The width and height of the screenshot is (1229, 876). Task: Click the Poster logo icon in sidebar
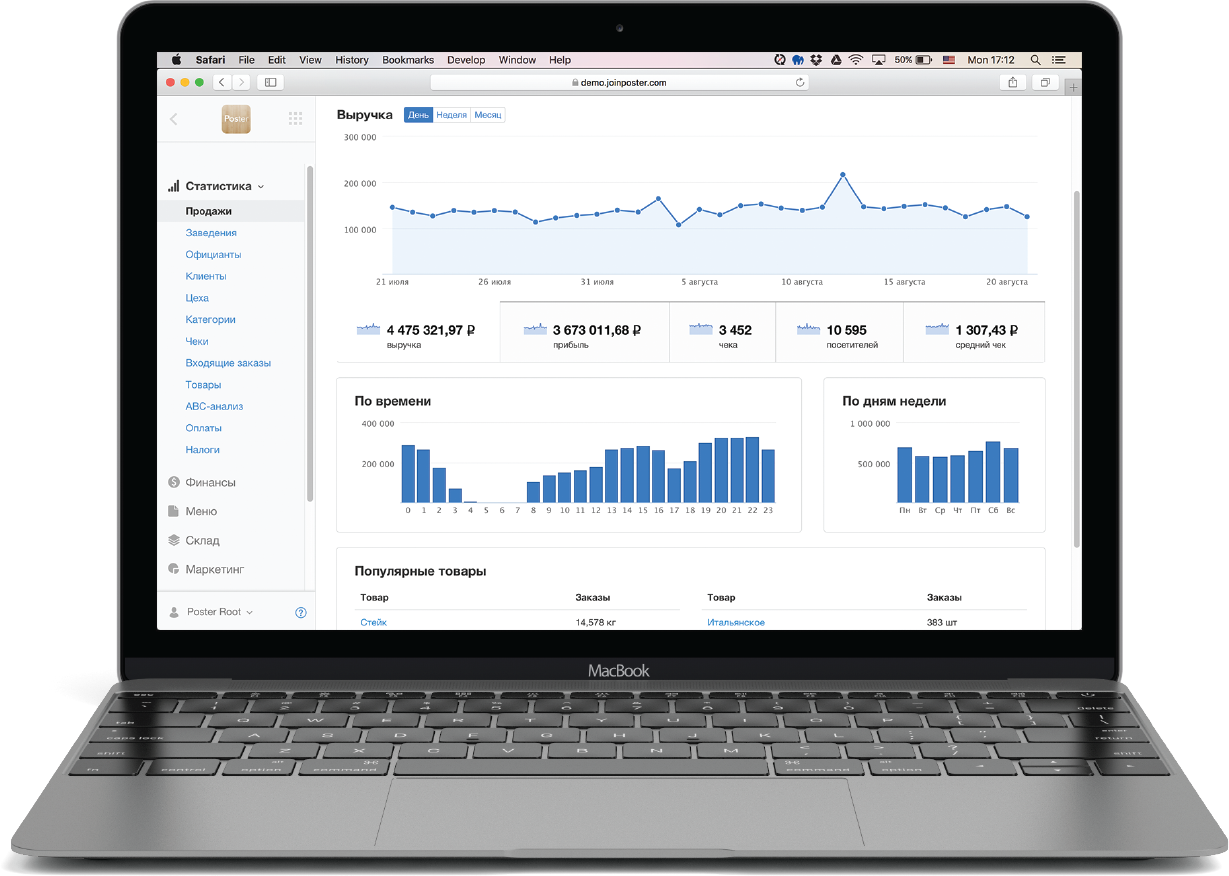(236, 119)
